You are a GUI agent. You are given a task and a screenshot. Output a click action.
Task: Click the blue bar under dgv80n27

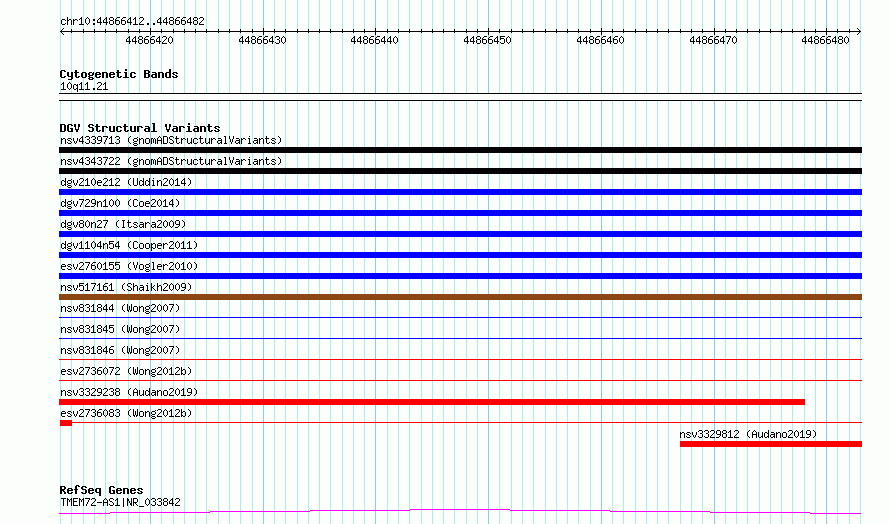[x=460, y=234]
